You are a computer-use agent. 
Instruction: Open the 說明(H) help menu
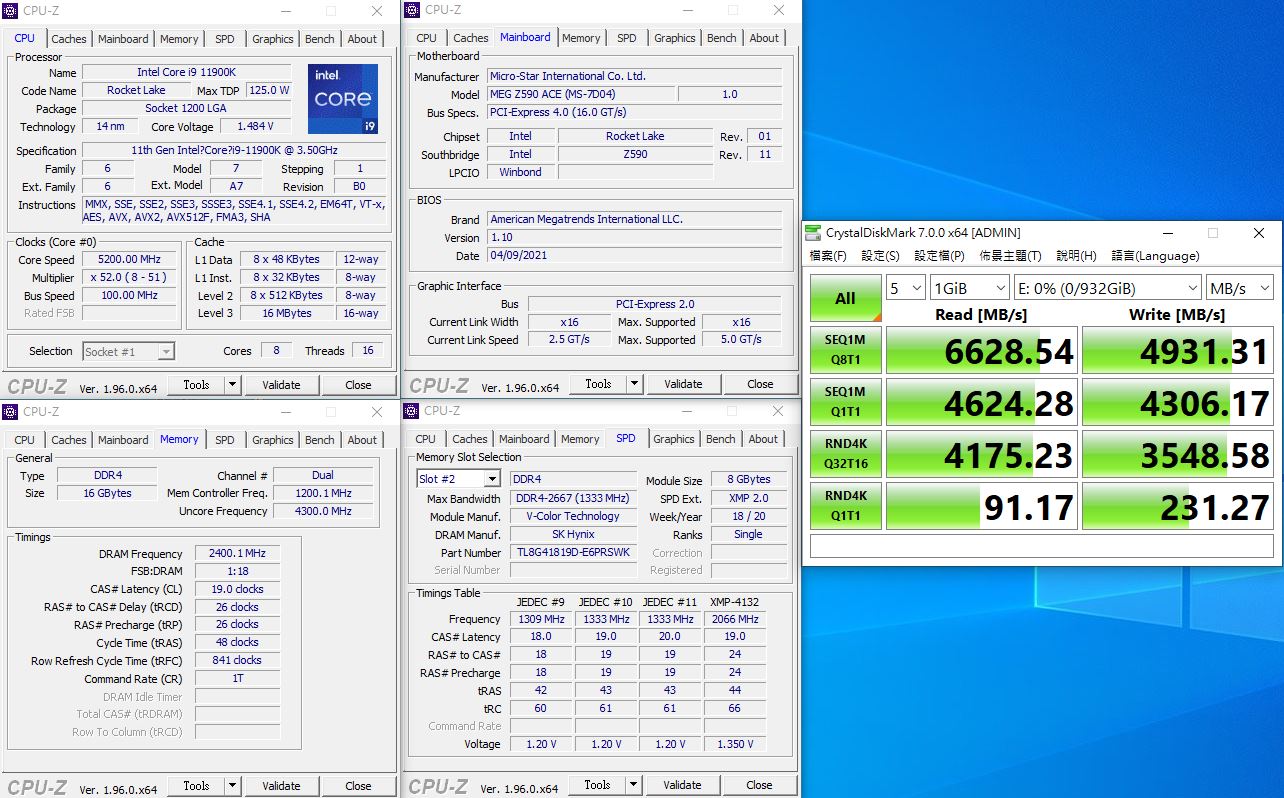(x=1076, y=256)
